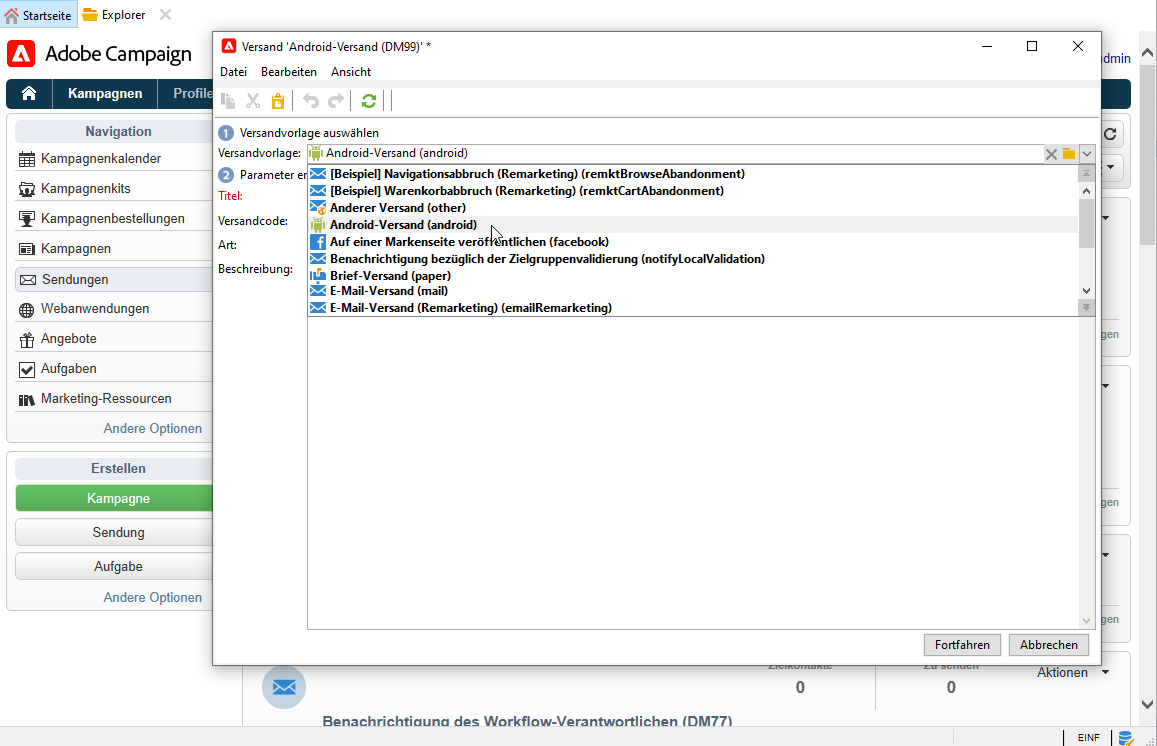Image resolution: width=1157 pixels, height=746 pixels.
Task: Open Aktionen dropdown in background list
Action: tap(1072, 672)
